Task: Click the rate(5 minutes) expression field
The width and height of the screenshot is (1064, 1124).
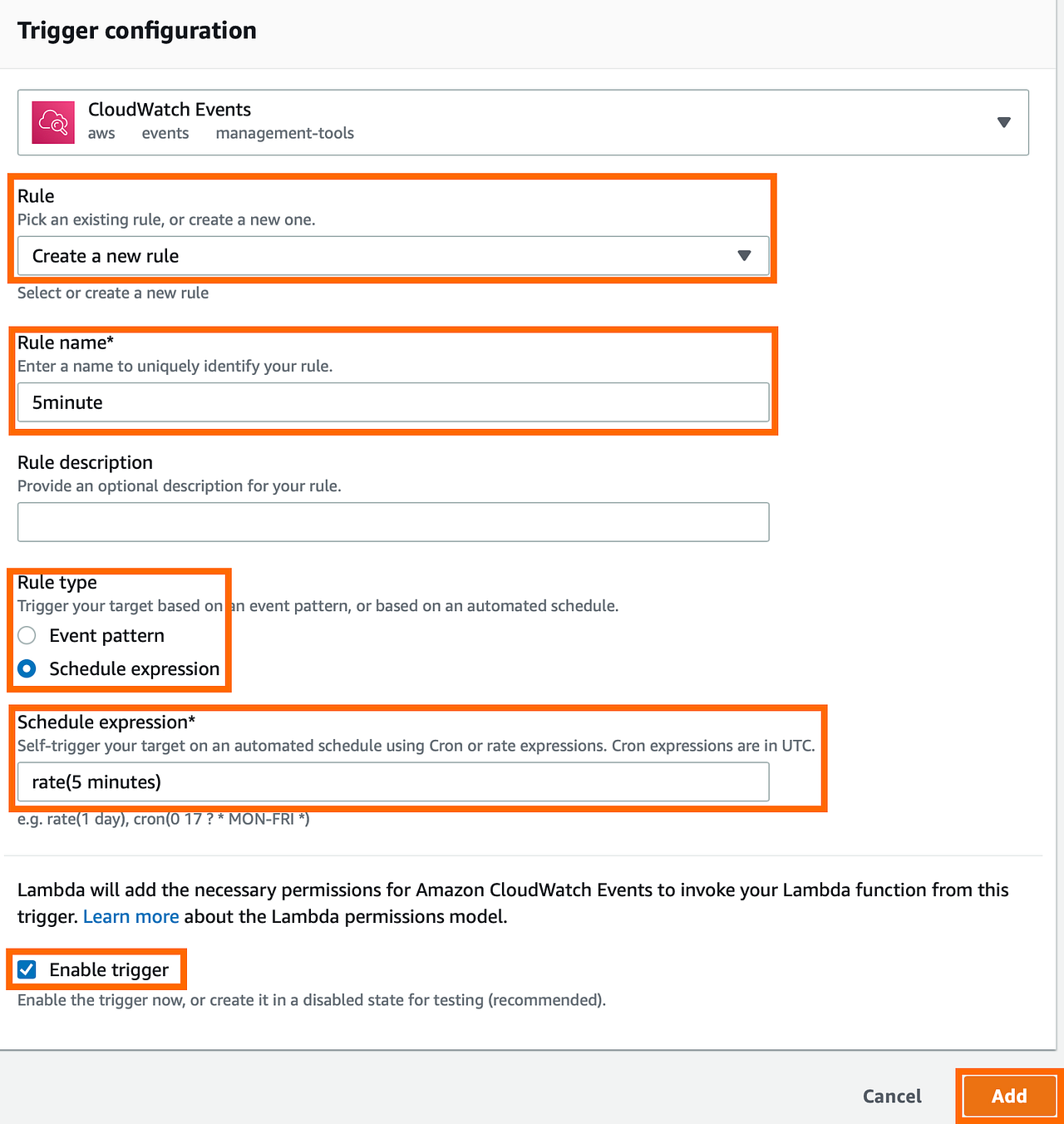Action: tap(392, 781)
